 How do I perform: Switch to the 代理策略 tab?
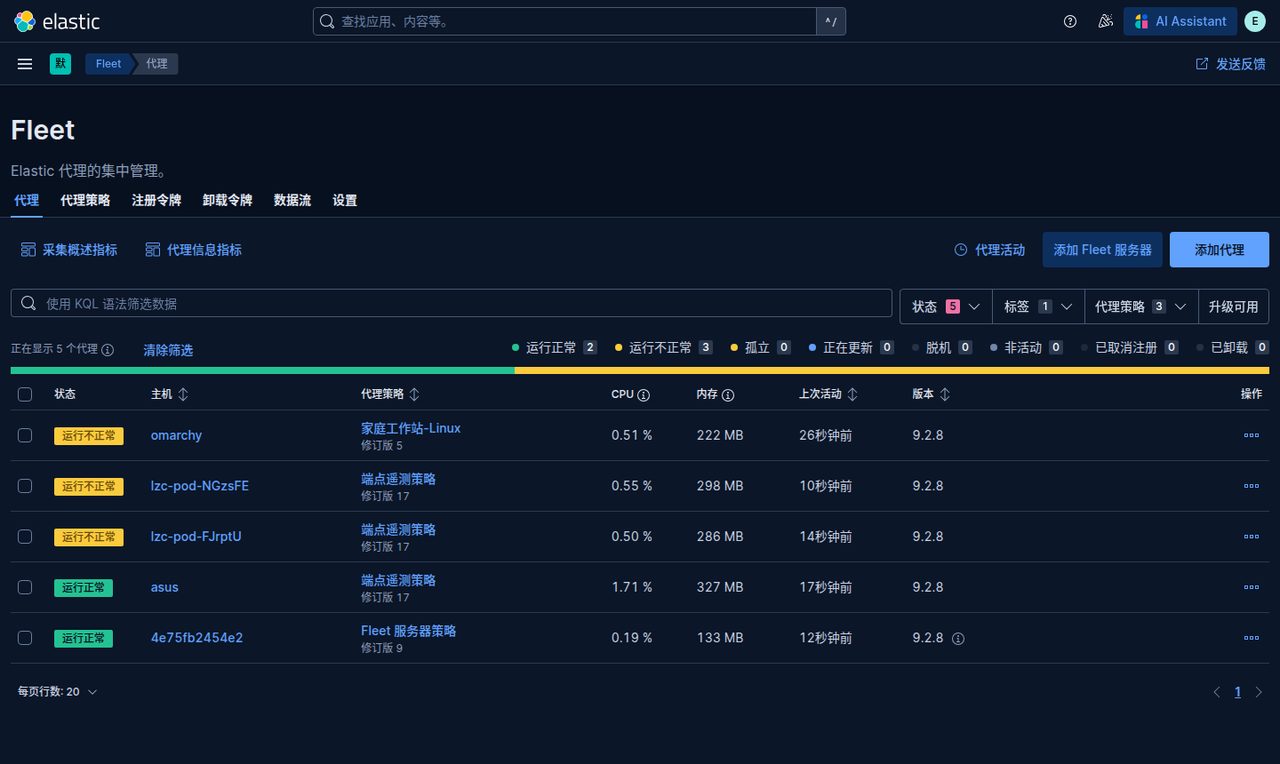pyautogui.click(x=85, y=200)
